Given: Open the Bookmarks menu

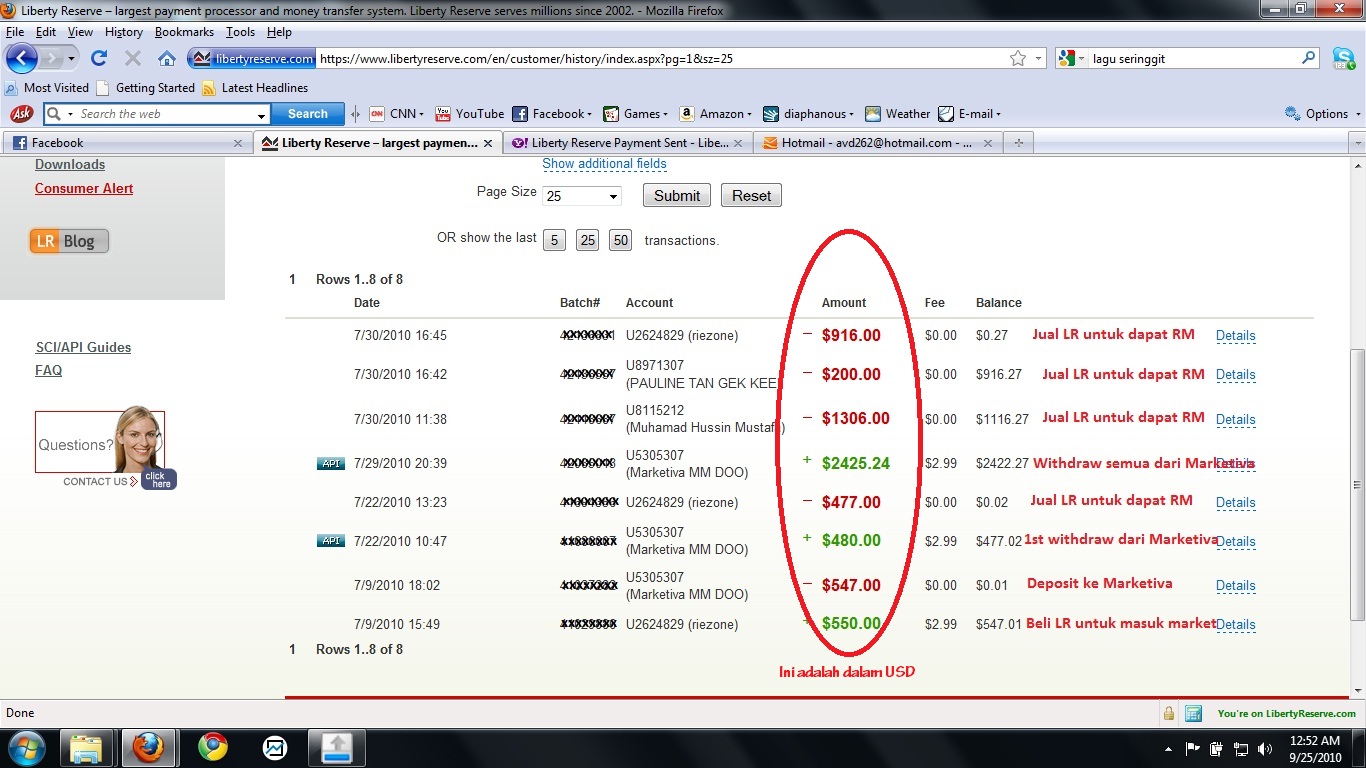Looking at the screenshot, I should point(184,32).
